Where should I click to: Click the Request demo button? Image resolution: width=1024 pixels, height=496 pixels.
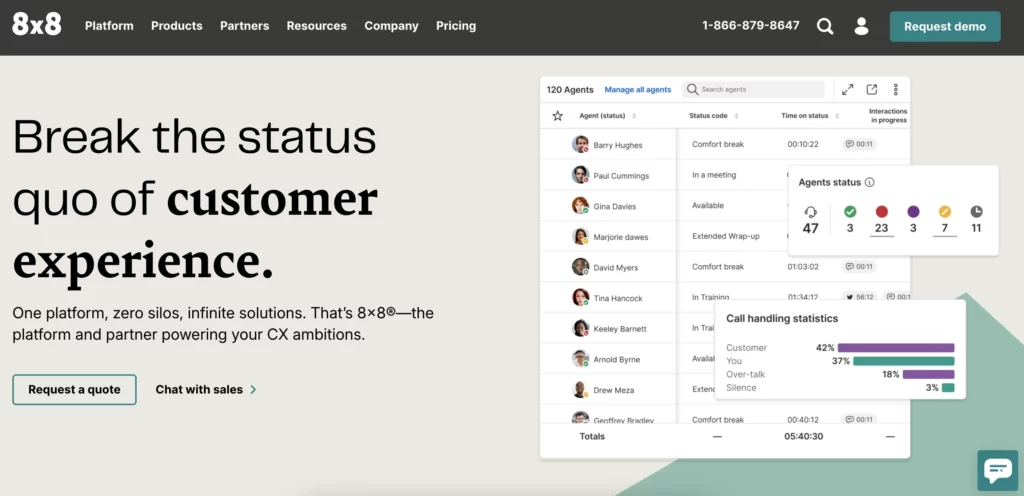[x=945, y=27]
